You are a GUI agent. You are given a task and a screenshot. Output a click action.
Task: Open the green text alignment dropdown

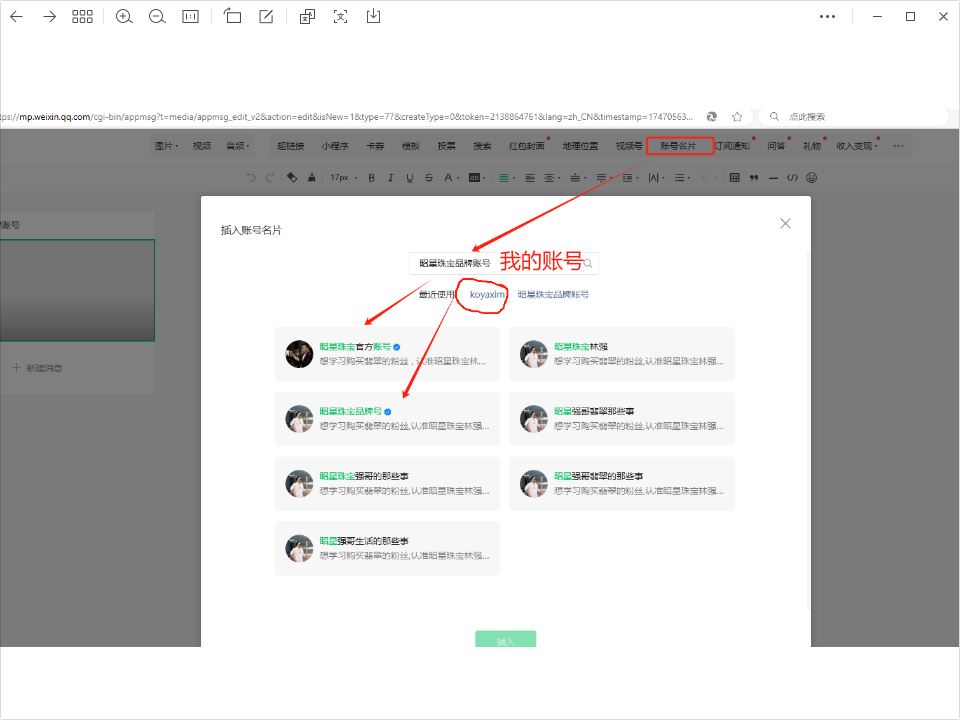click(x=506, y=178)
